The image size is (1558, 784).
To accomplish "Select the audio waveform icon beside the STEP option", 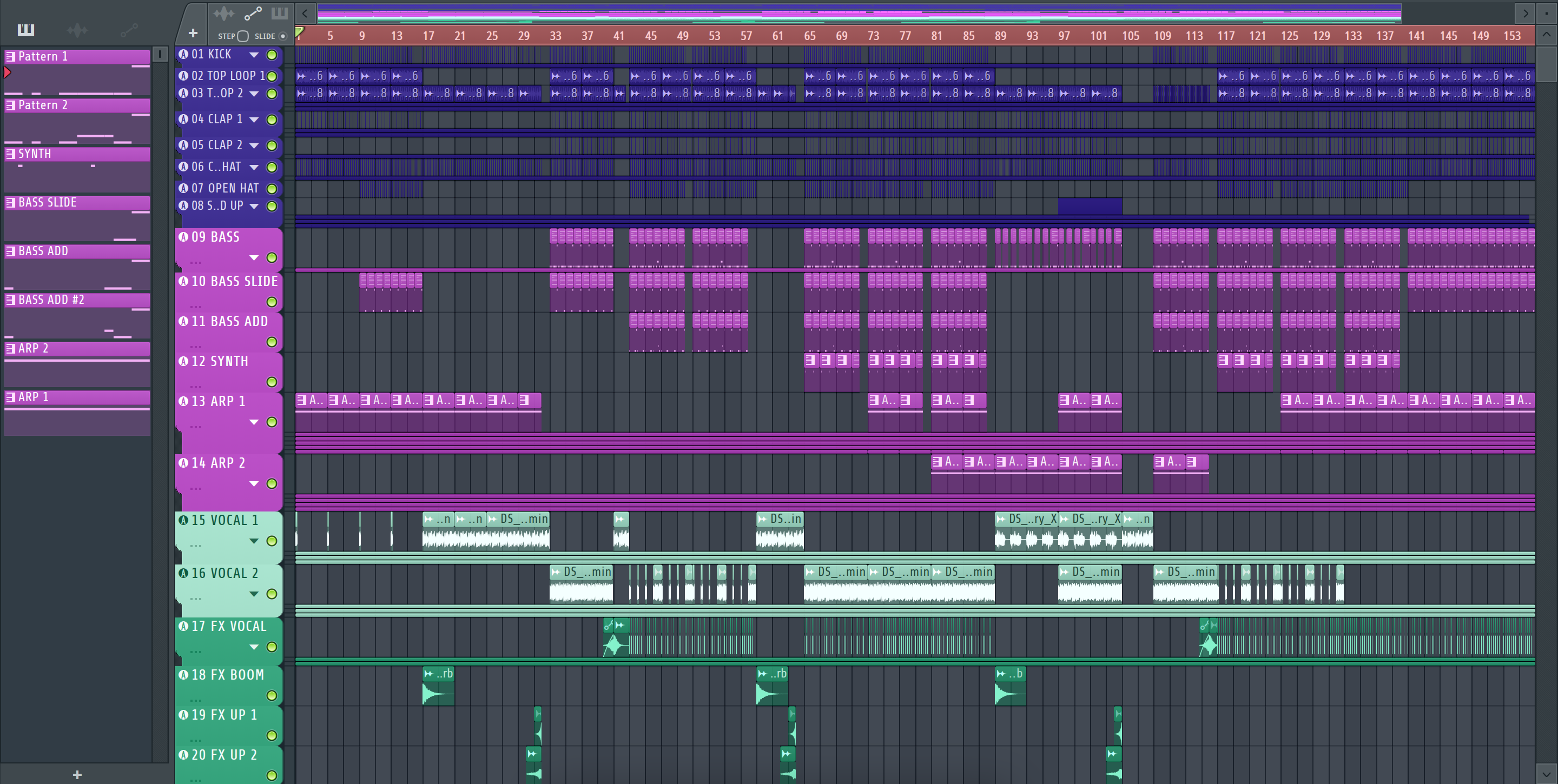I will pos(223,12).
